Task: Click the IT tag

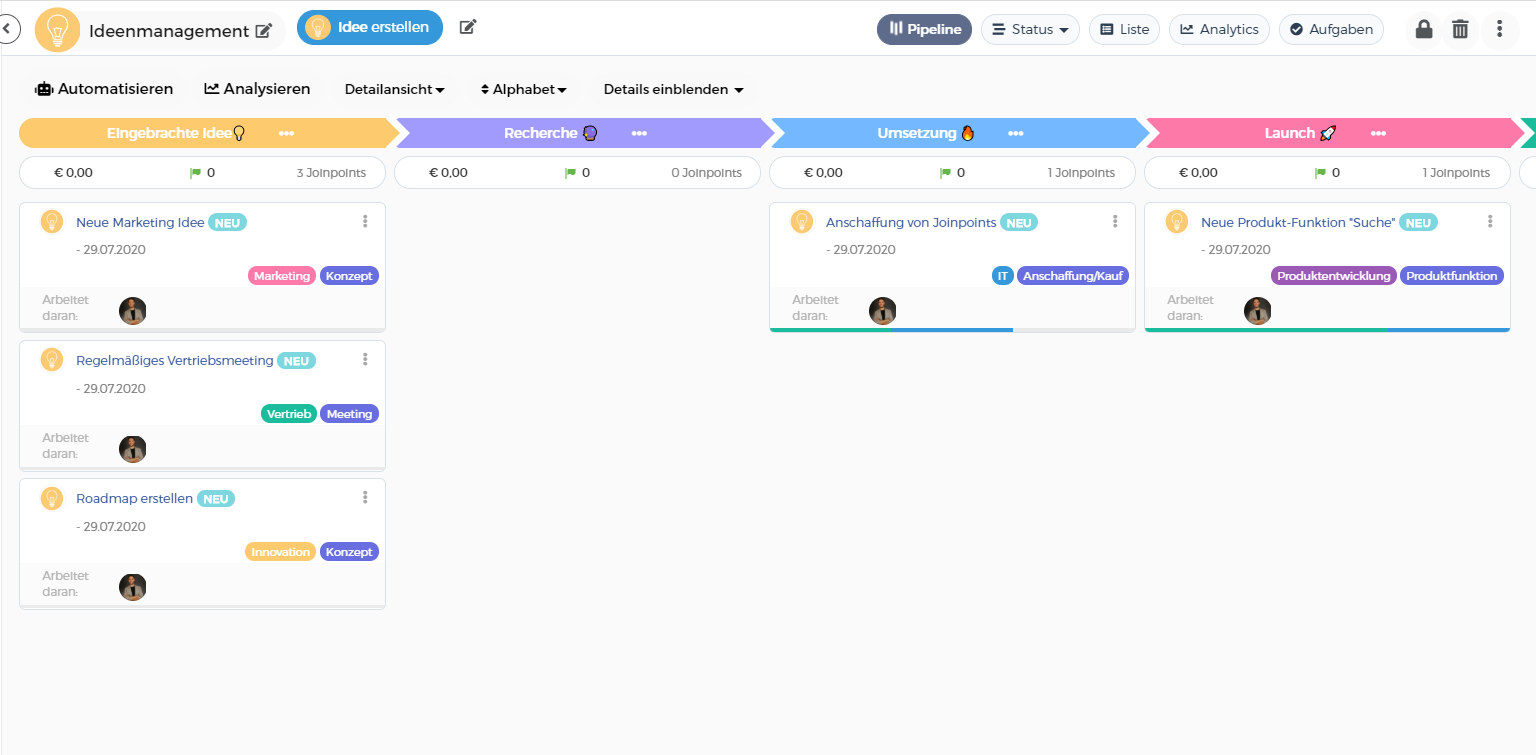Action: 1003,276
